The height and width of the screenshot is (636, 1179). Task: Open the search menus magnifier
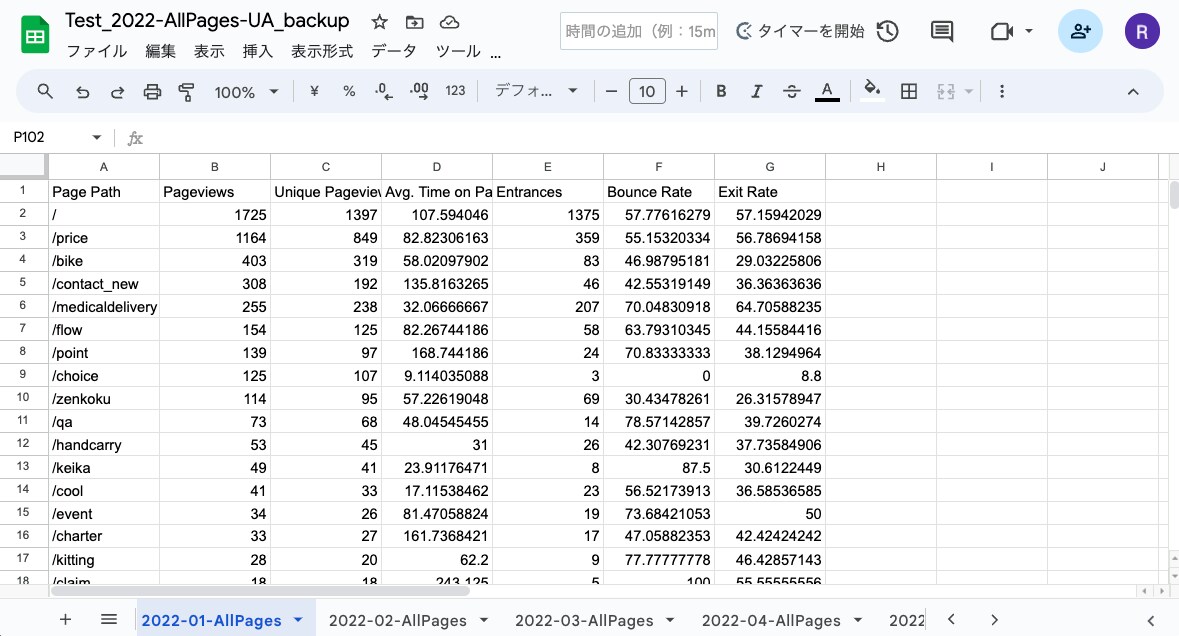tap(45, 92)
